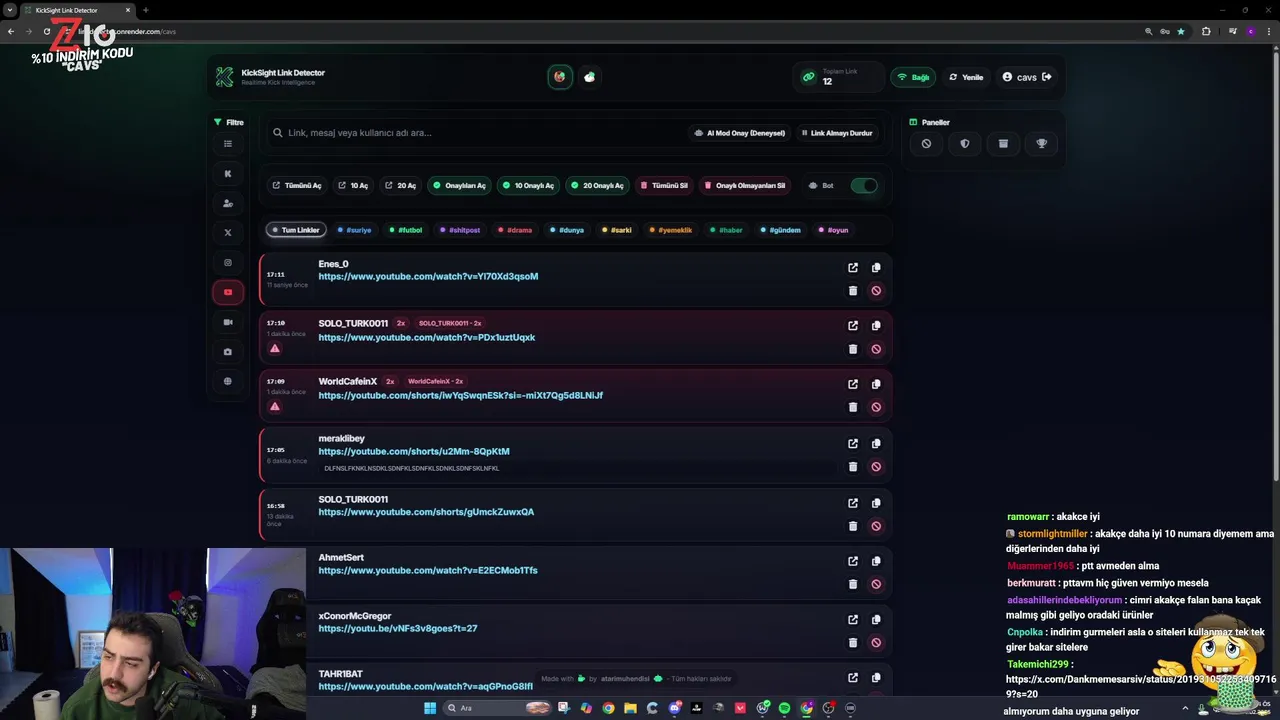Select the #drama tag filter
The image size is (1280, 720).
515,230
